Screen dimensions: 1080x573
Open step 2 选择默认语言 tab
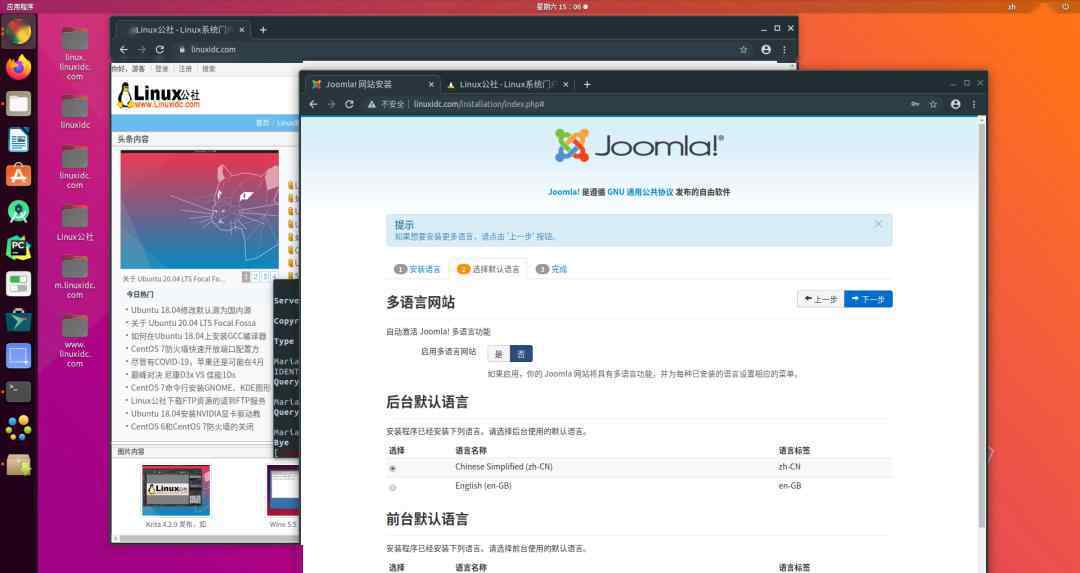coord(488,269)
